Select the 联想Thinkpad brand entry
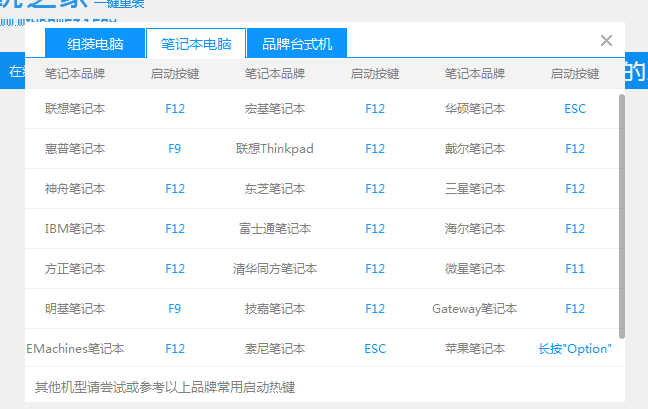The height and width of the screenshot is (409, 648). [x=275, y=149]
